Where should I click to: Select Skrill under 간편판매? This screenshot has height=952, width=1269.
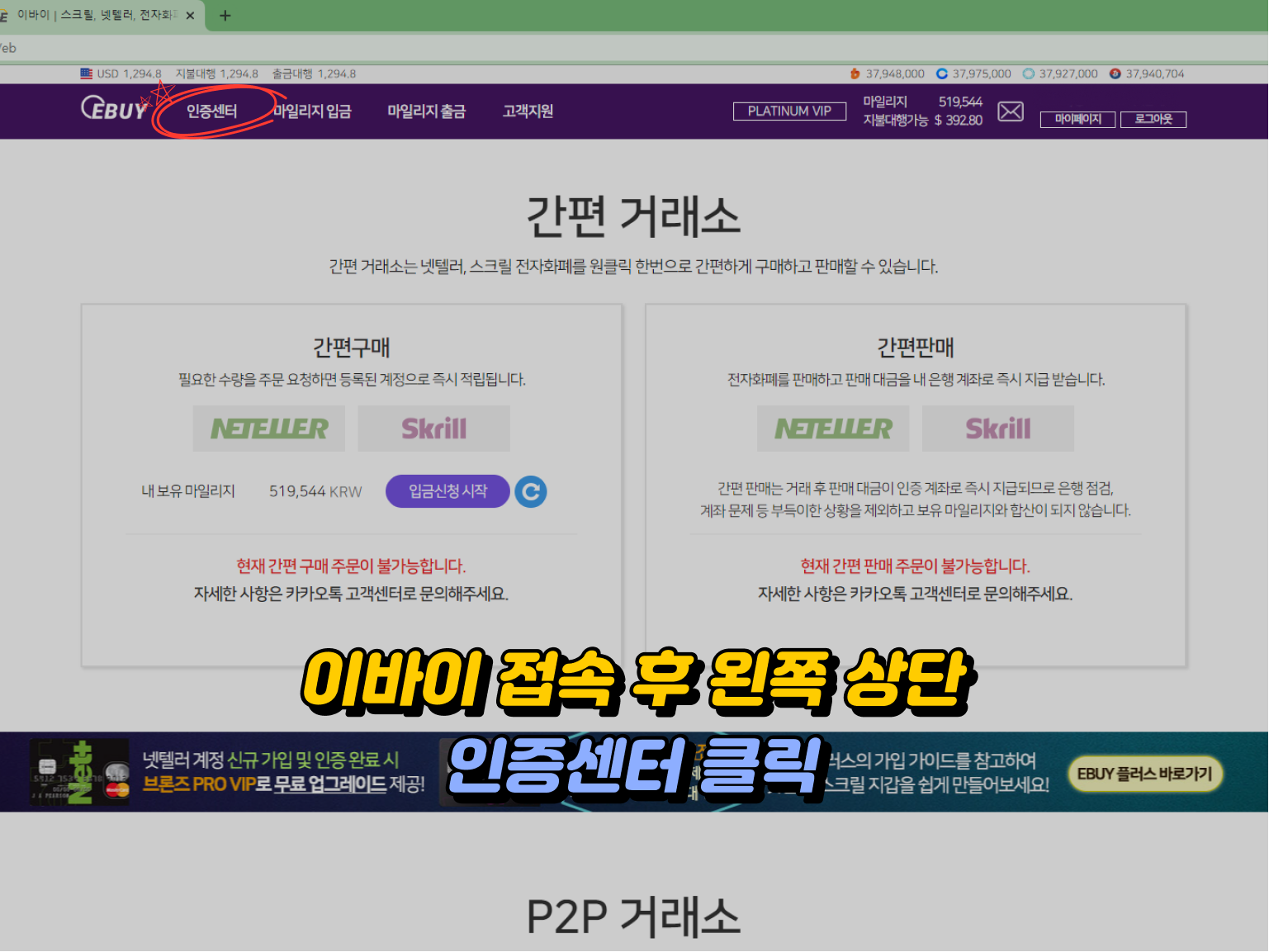998,429
